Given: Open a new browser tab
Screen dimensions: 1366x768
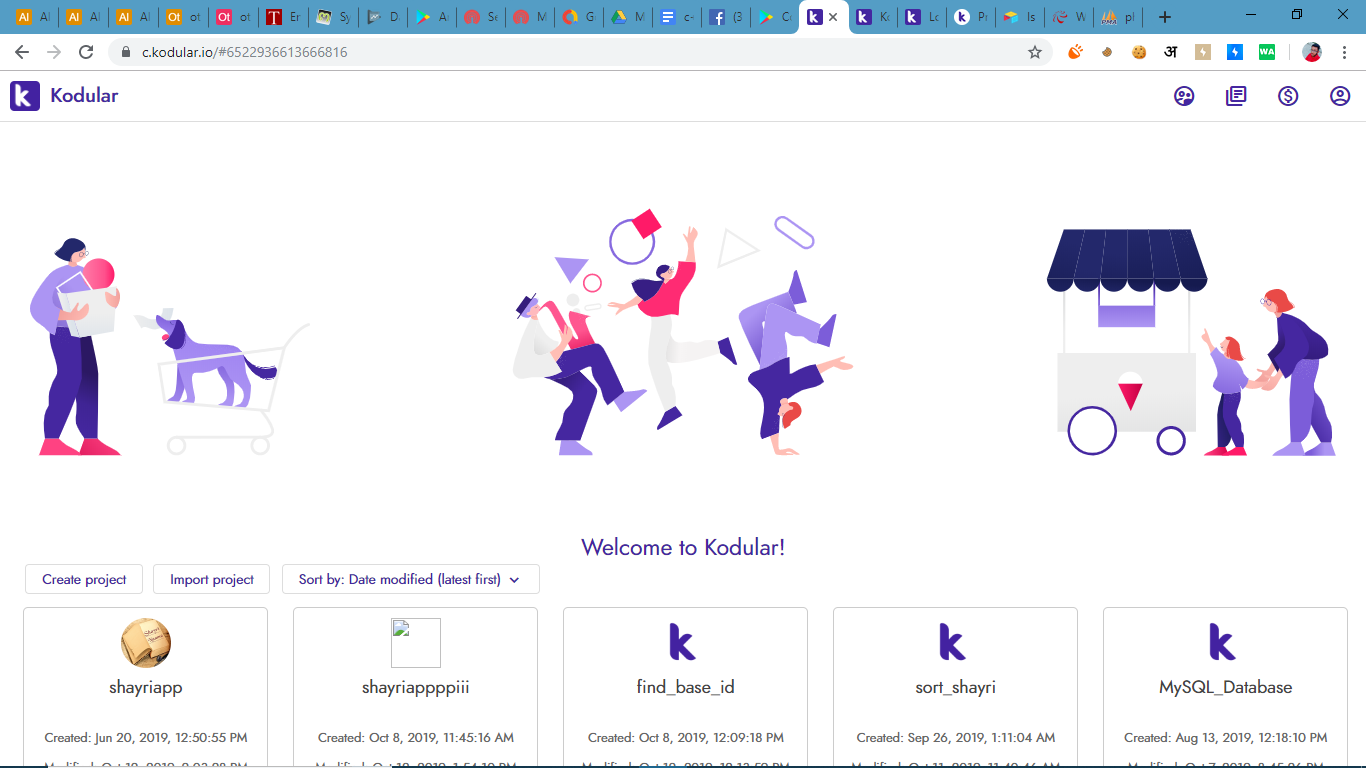Looking at the screenshot, I should coord(1165,17).
